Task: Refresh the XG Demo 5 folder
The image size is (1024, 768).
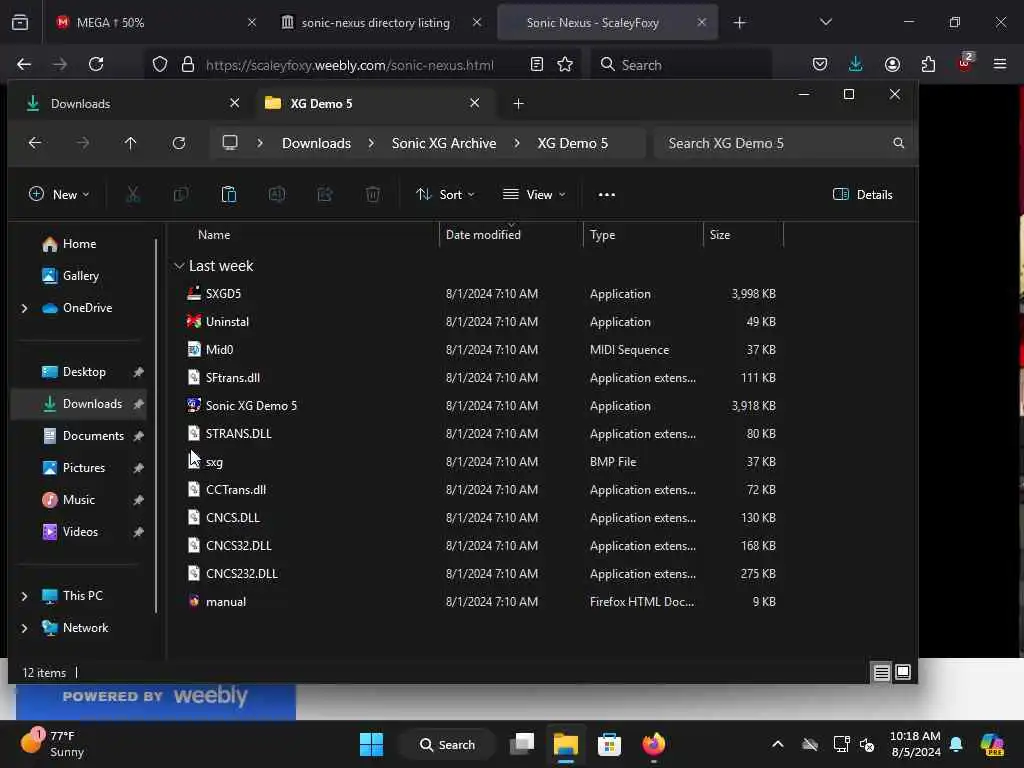Action: point(179,142)
